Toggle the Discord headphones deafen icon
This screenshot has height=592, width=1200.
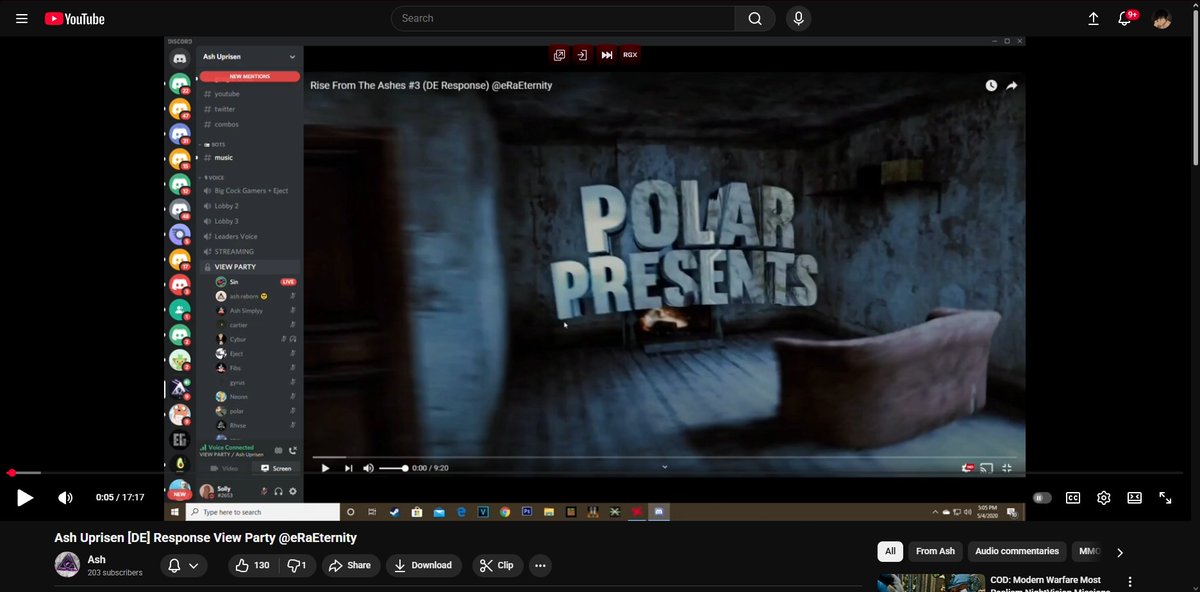tap(278, 491)
